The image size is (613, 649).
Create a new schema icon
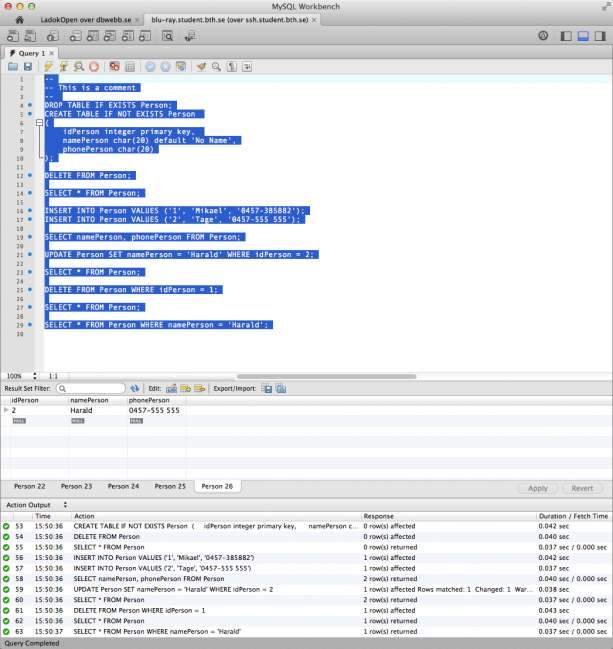(75, 36)
